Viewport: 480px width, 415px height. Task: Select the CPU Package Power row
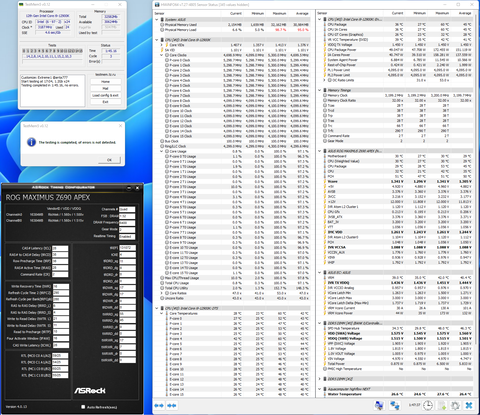tap(397, 50)
